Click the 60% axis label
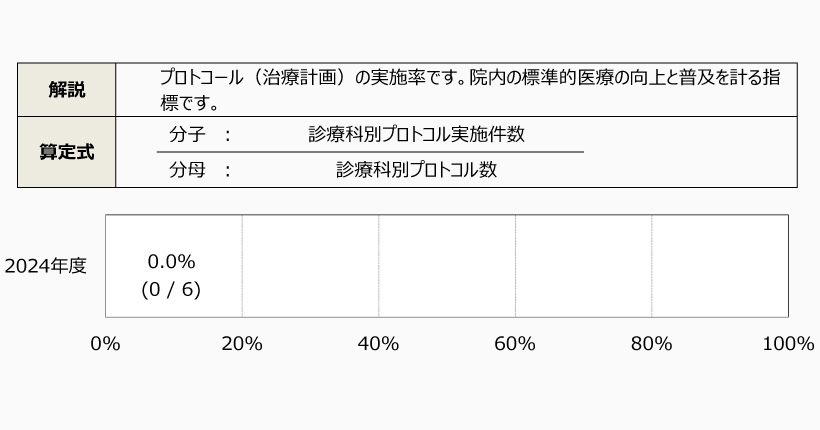The width and height of the screenshot is (820, 430). point(515,344)
